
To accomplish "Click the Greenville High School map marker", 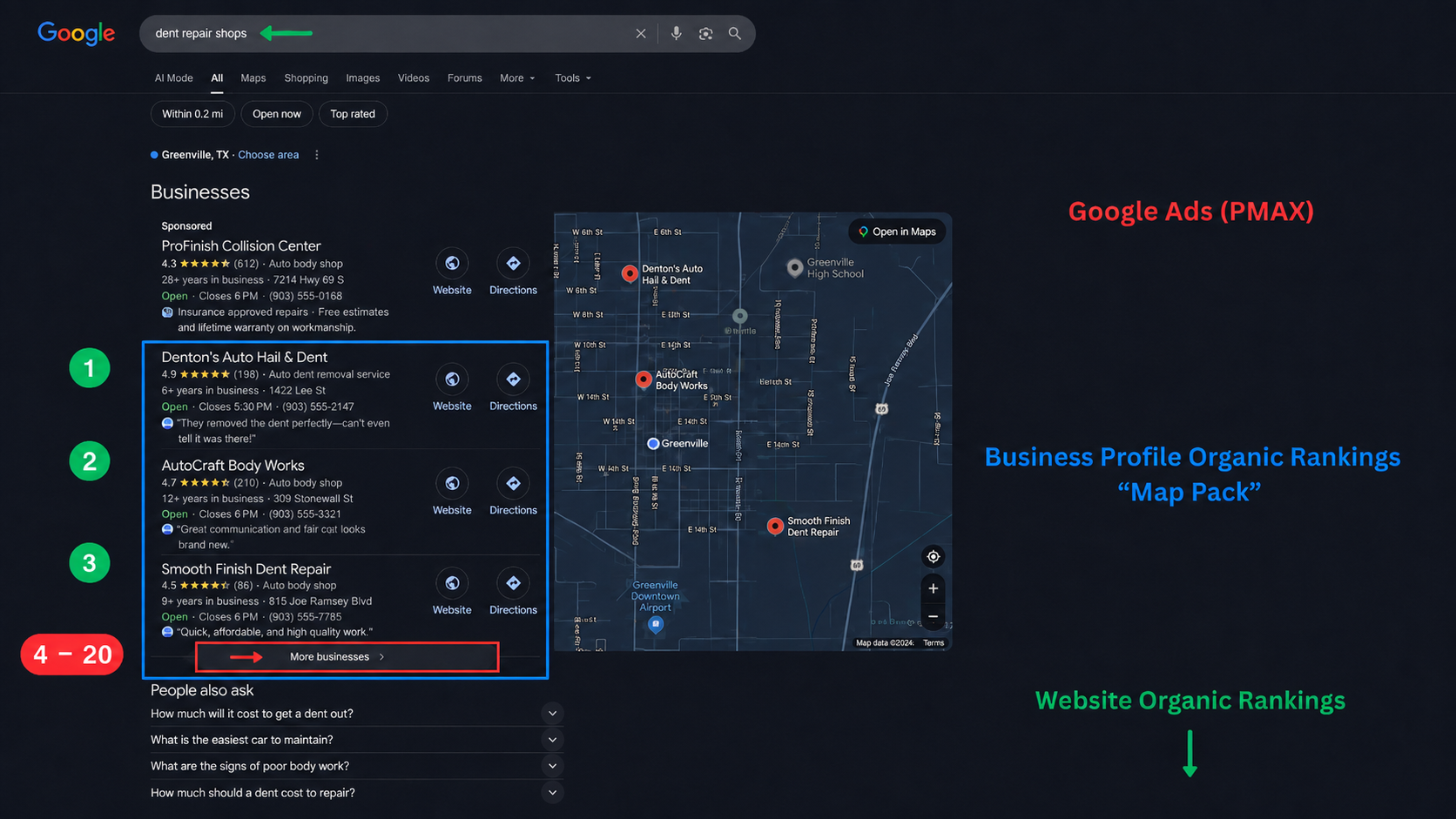I will click(794, 267).
